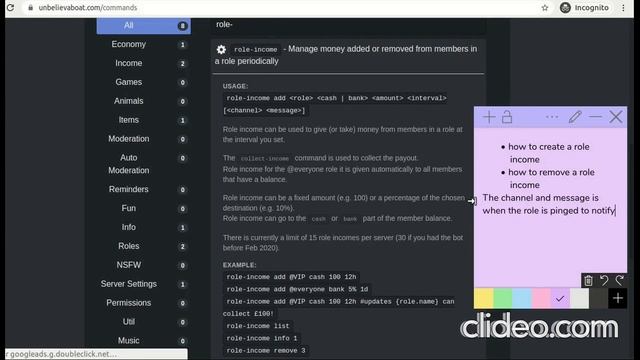Click the black plus button beside color swatches
Screen dimensions: 640x360
pos(618,298)
